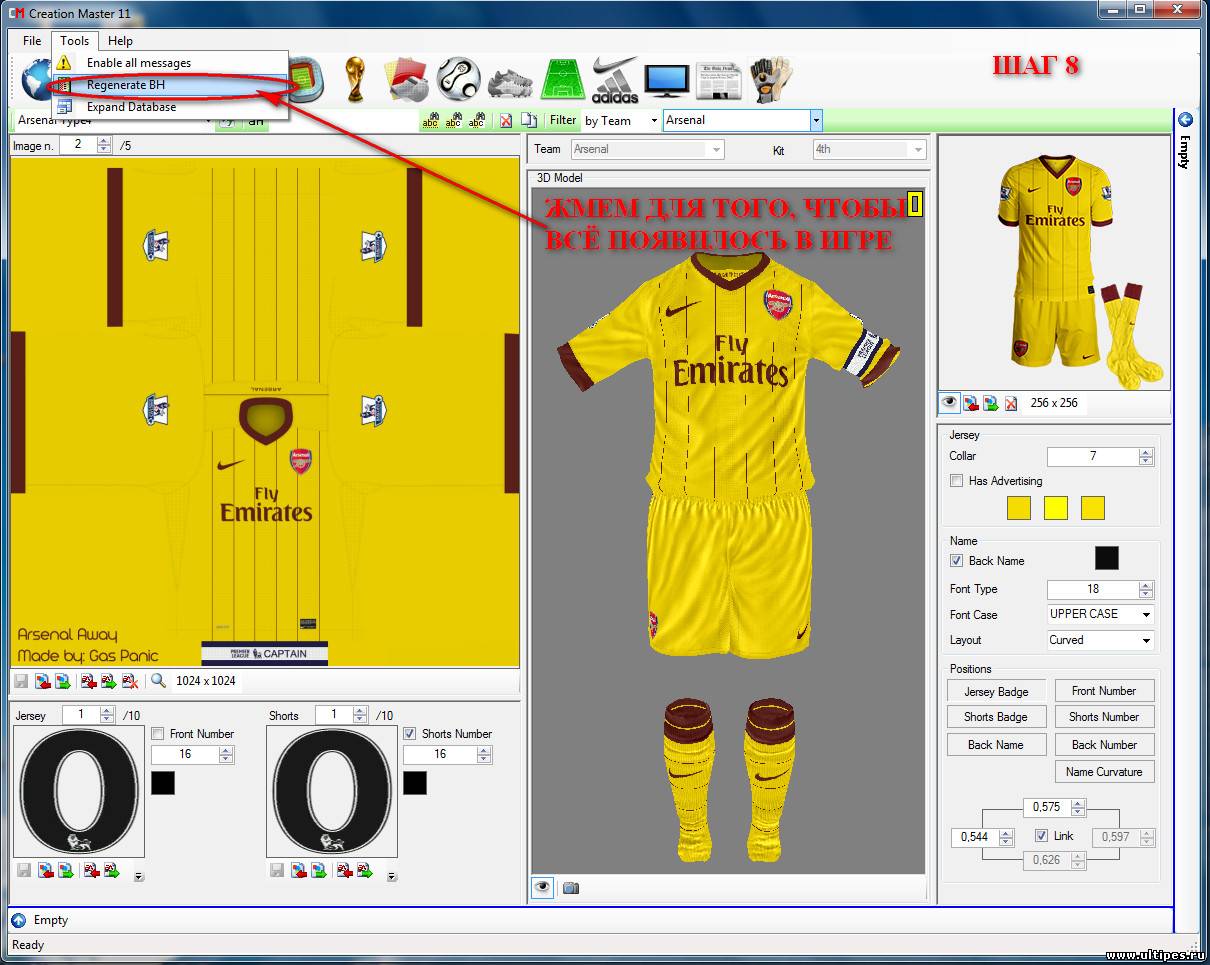This screenshot has height=965, width=1210.
Task: Open the File menu
Action: point(32,41)
